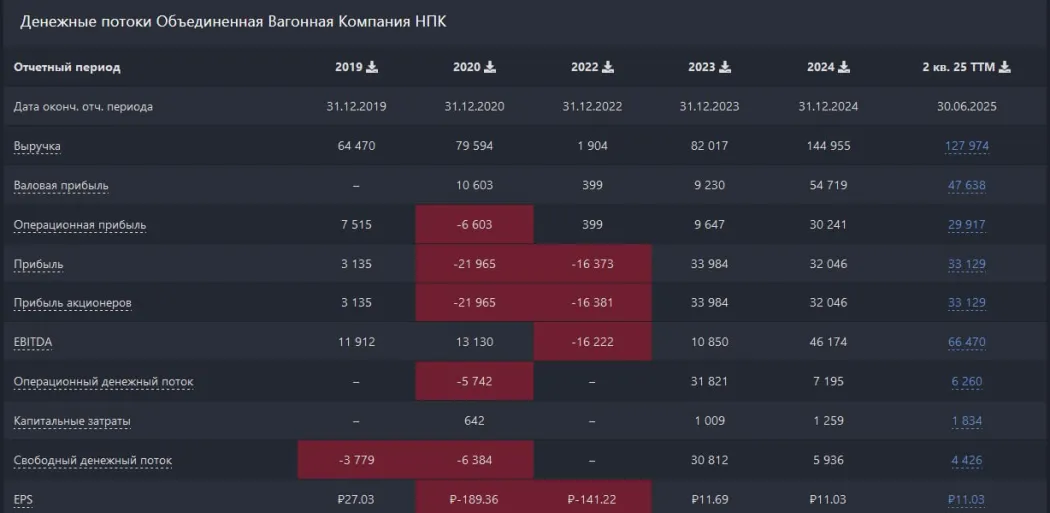Select the Операционная прибыль row label
Screen dimensions: 1050x513
(79, 225)
